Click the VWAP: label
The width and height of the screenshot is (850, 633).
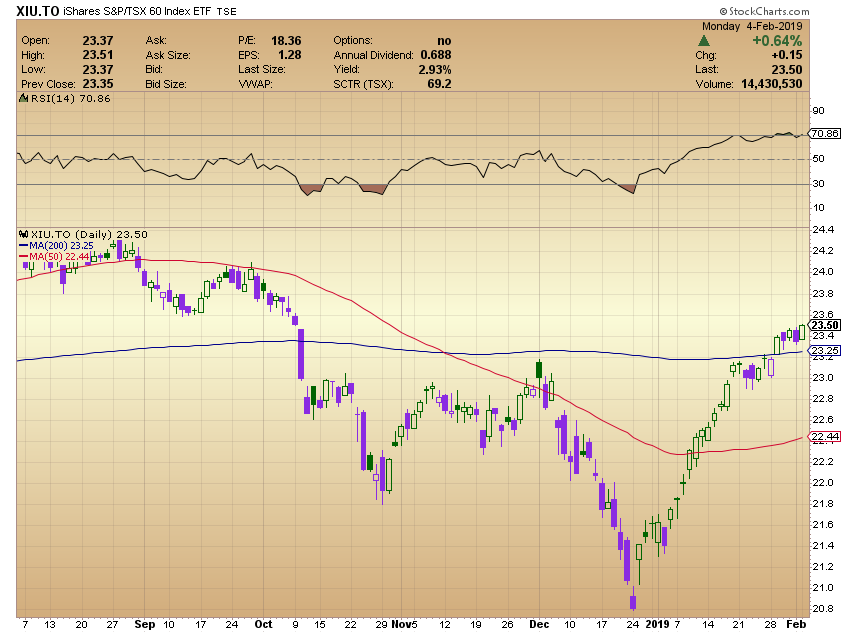pos(255,84)
